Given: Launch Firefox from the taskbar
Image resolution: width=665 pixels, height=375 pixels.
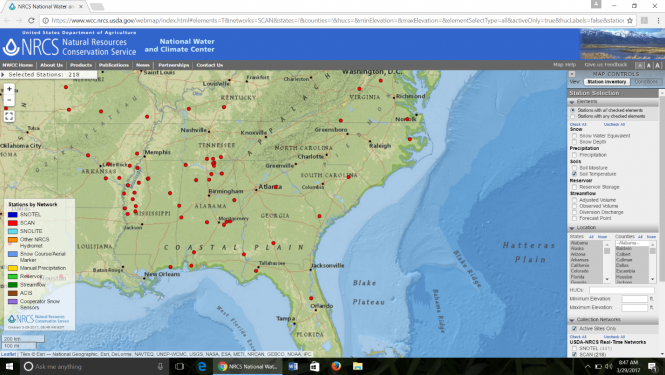Looking at the screenshot, I should (336, 367).
